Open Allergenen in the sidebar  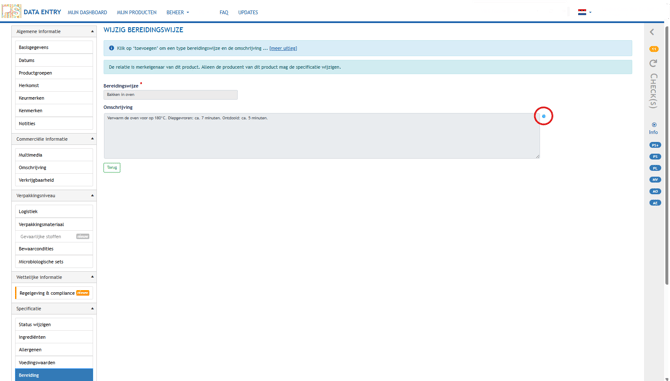(x=54, y=350)
